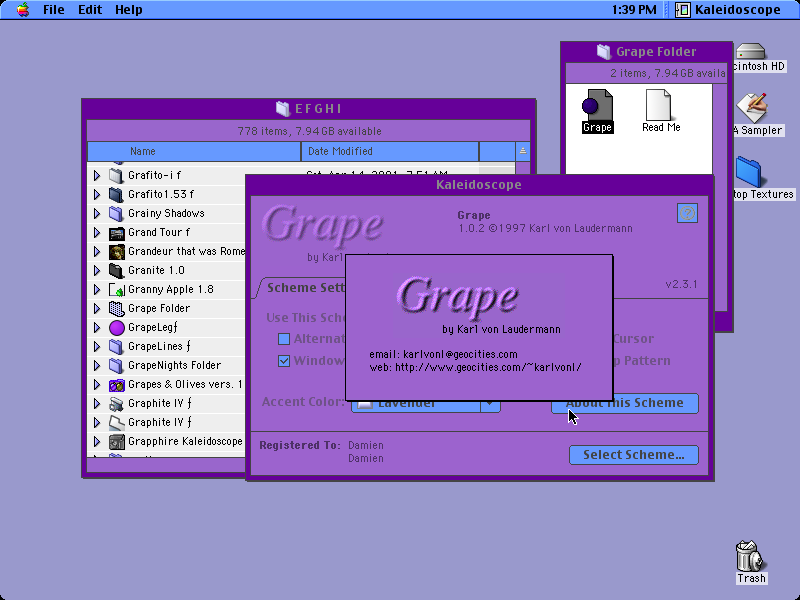Toggle the checked Window checkbox
Viewport: 800px width, 600px height.
click(x=284, y=361)
